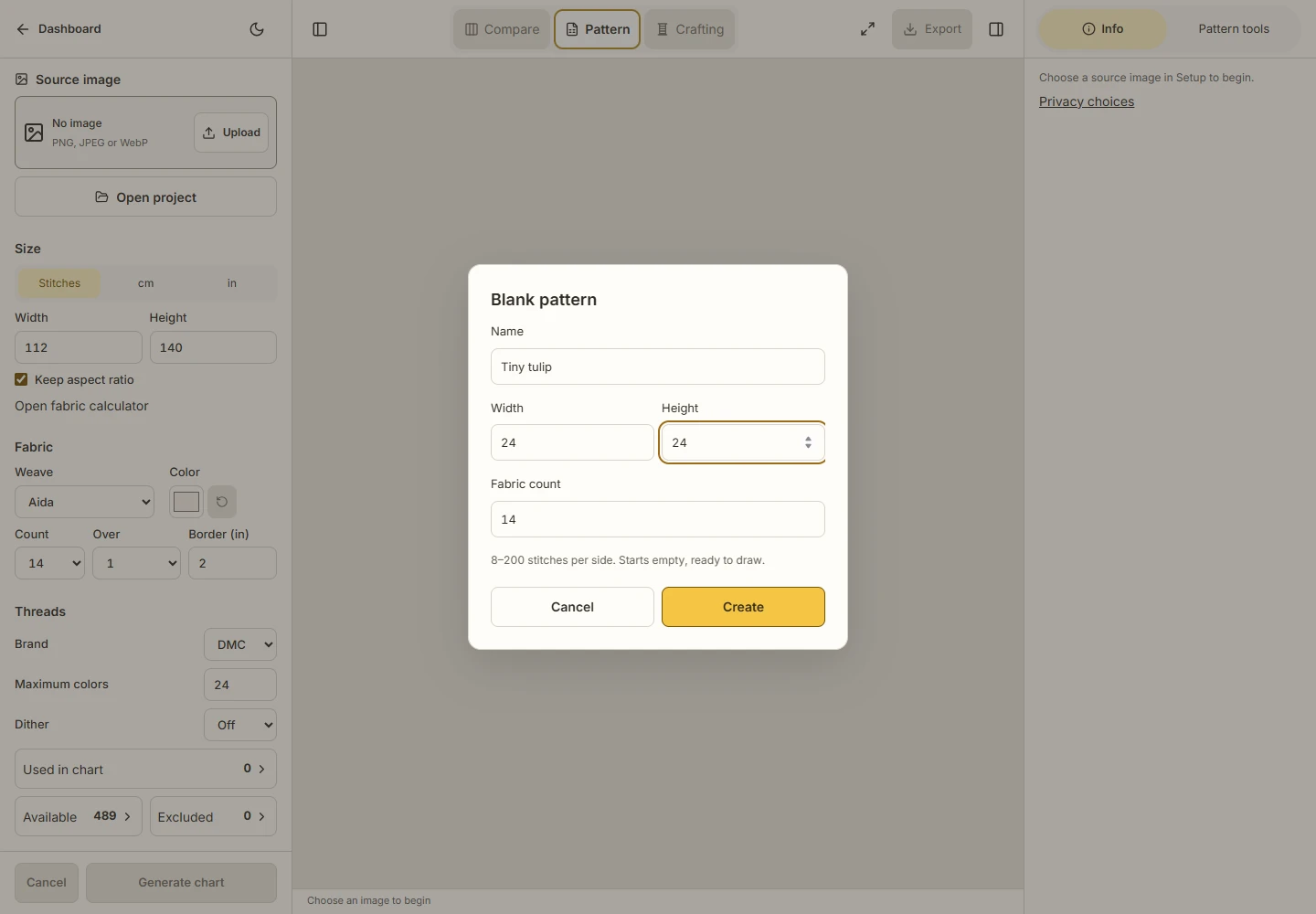Switch to the Pattern tab
1316x914 pixels.
[598, 29]
